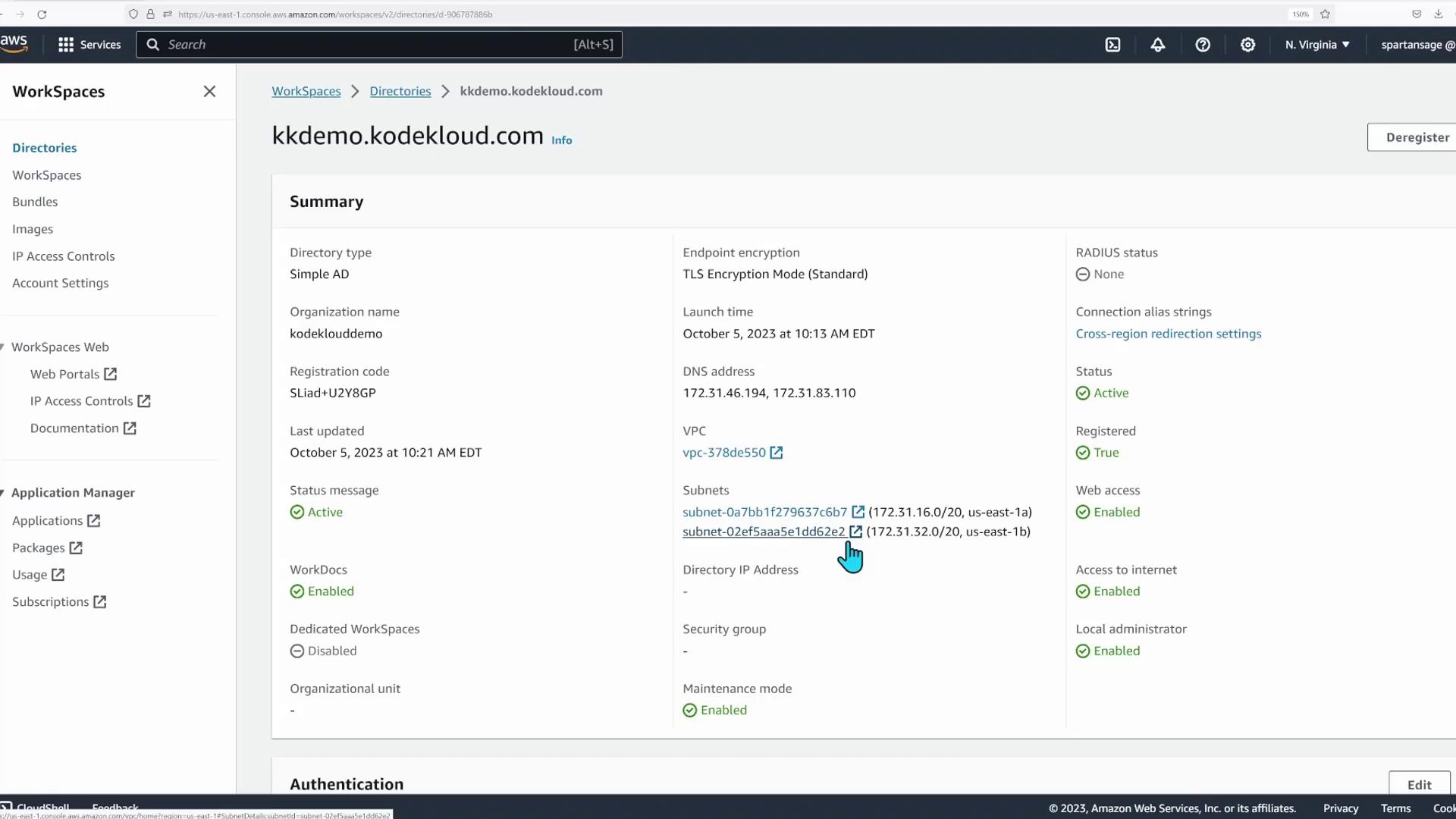Click the RADIUS status None value
This screenshot has height=819, width=1456.
[x=1100, y=274]
